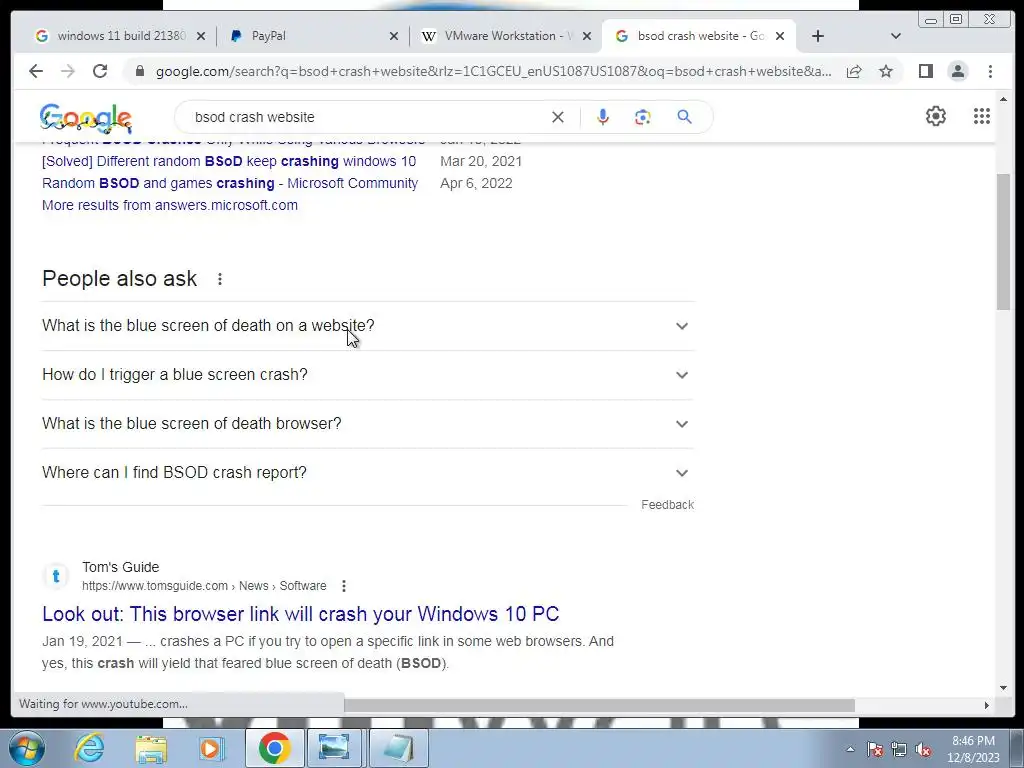Click Chrome icon in taskbar
The height and width of the screenshot is (768, 1024).
tap(274, 748)
